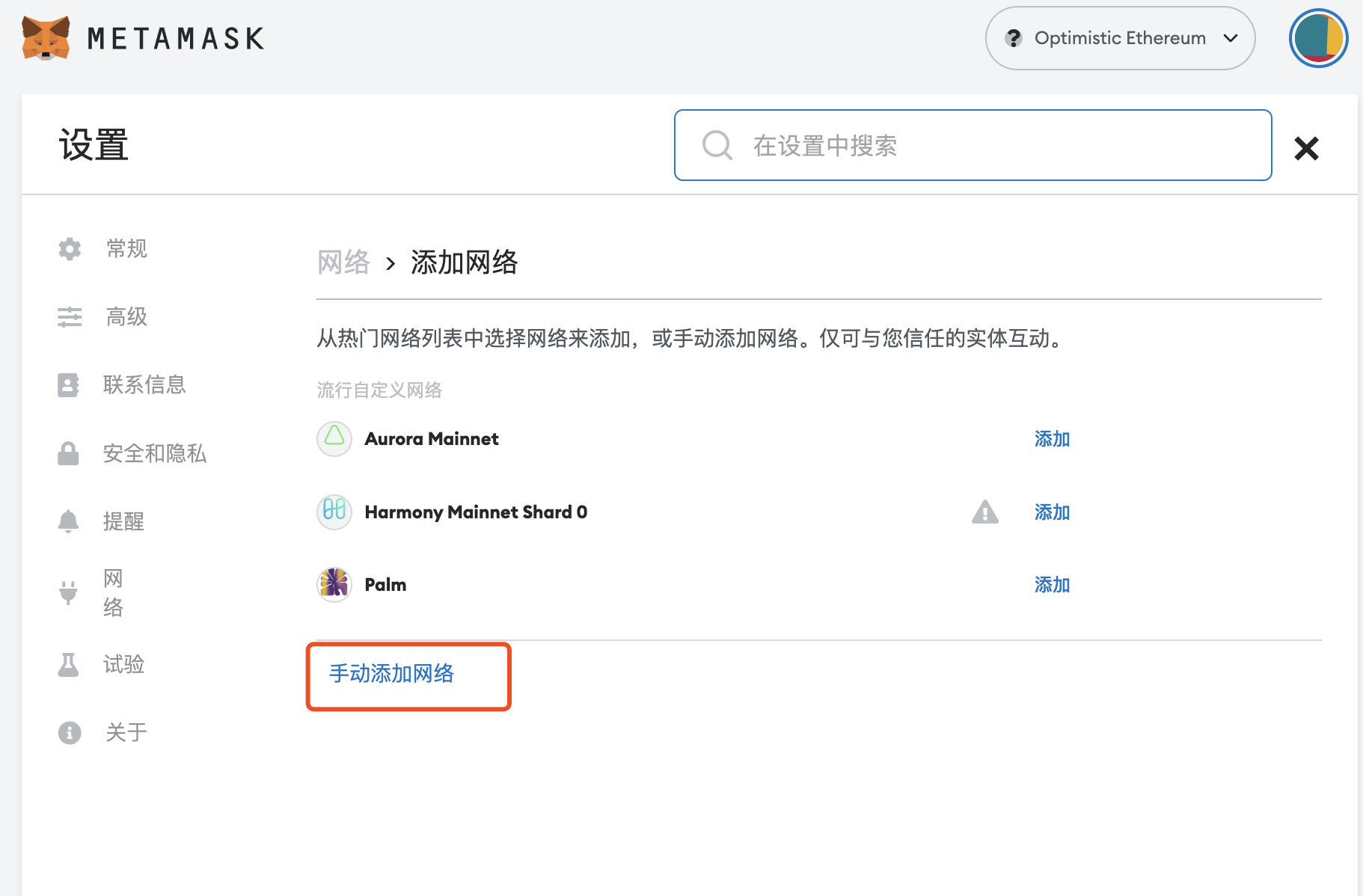Click the sliders icon beside 高级
Screen dimensions: 1363x896
70,317
